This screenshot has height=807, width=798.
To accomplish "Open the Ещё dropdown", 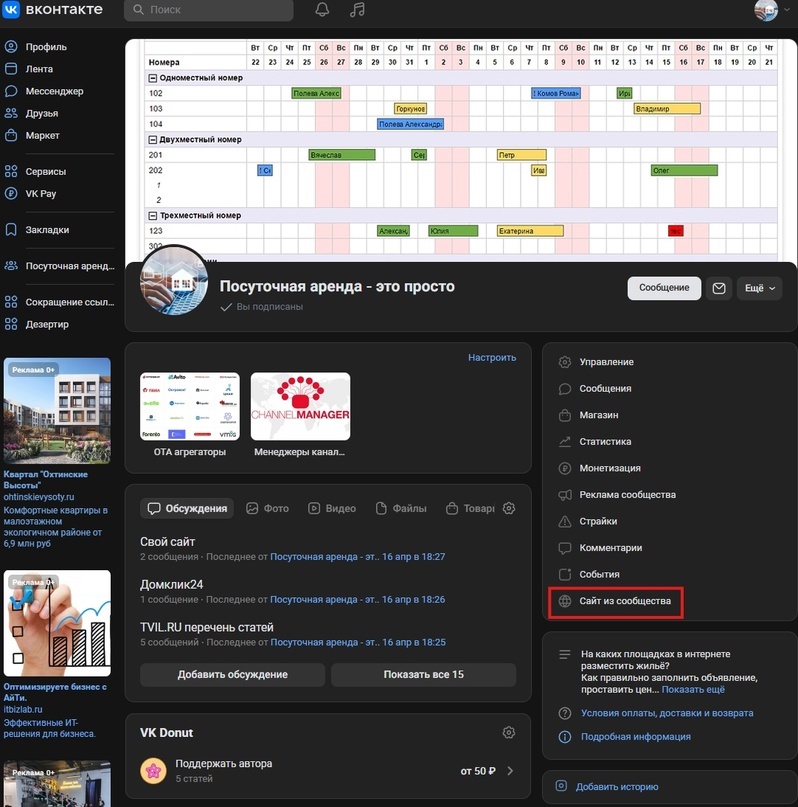I will pyautogui.click(x=759, y=288).
